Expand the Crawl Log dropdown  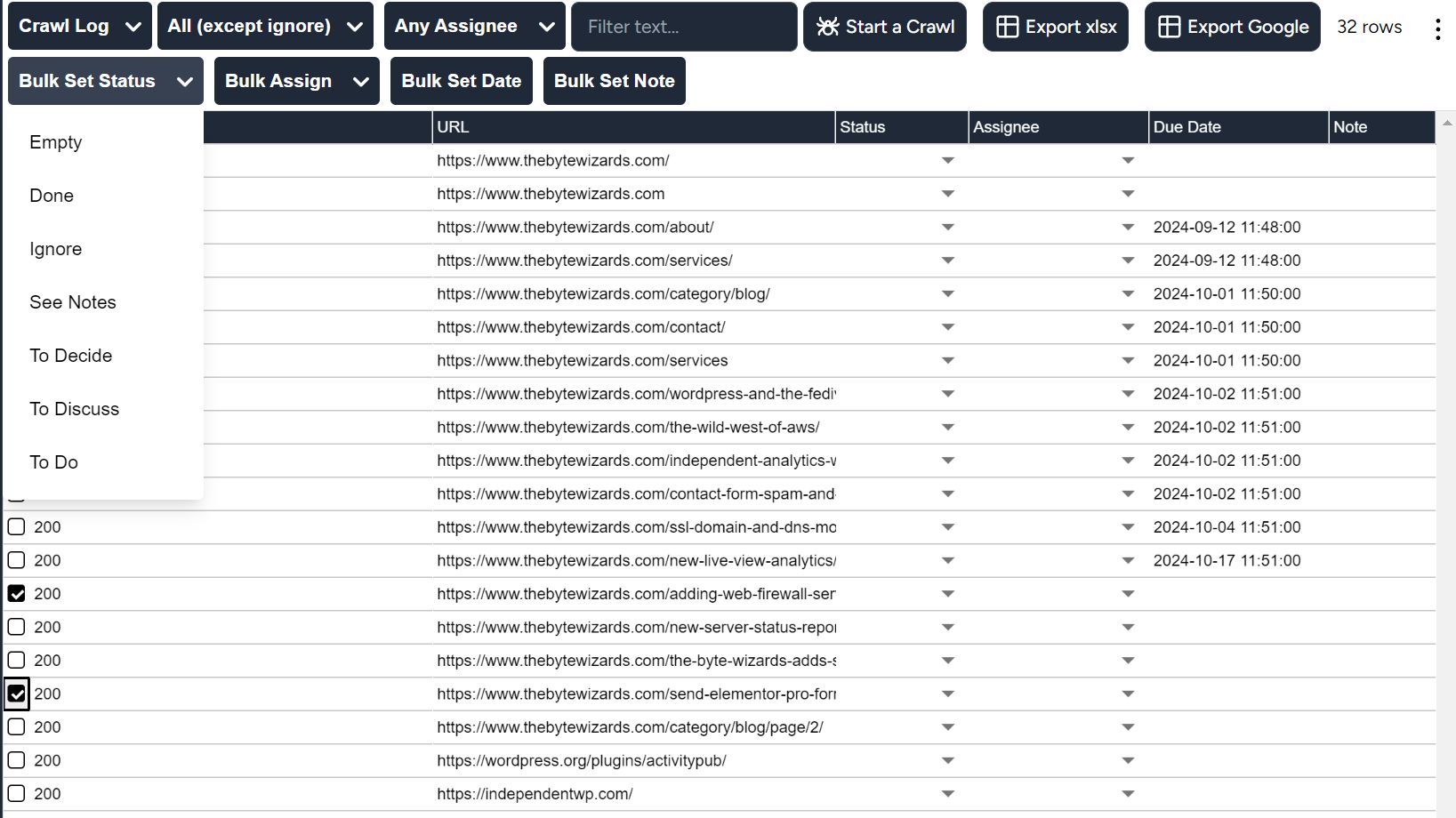pos(79,27)
